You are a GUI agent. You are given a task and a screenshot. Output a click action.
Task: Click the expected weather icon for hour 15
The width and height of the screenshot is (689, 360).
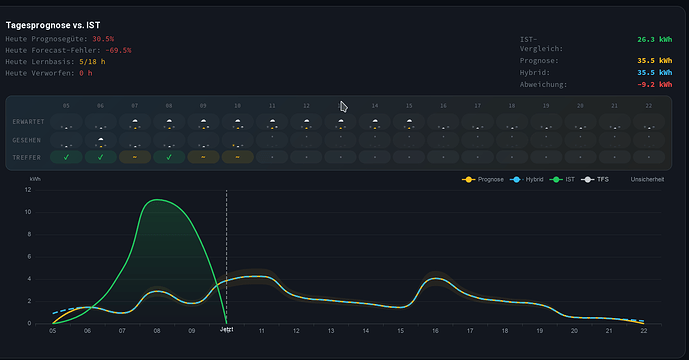tap(409, 122)
